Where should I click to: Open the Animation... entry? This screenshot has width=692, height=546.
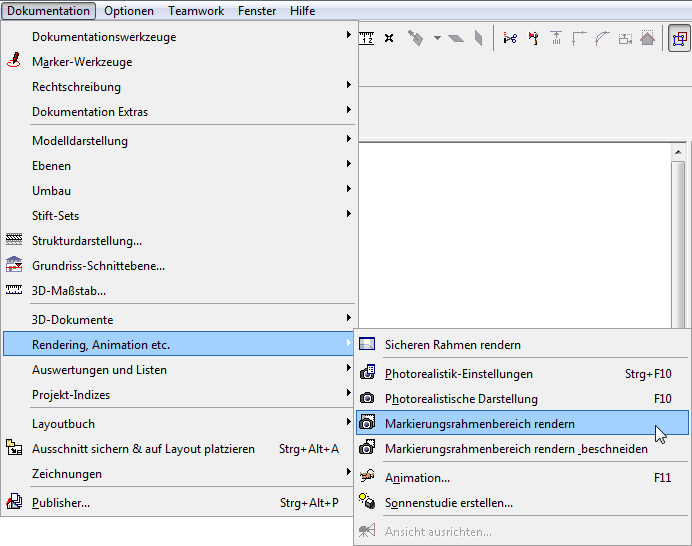pyautogui.click(x=522, y=477)
